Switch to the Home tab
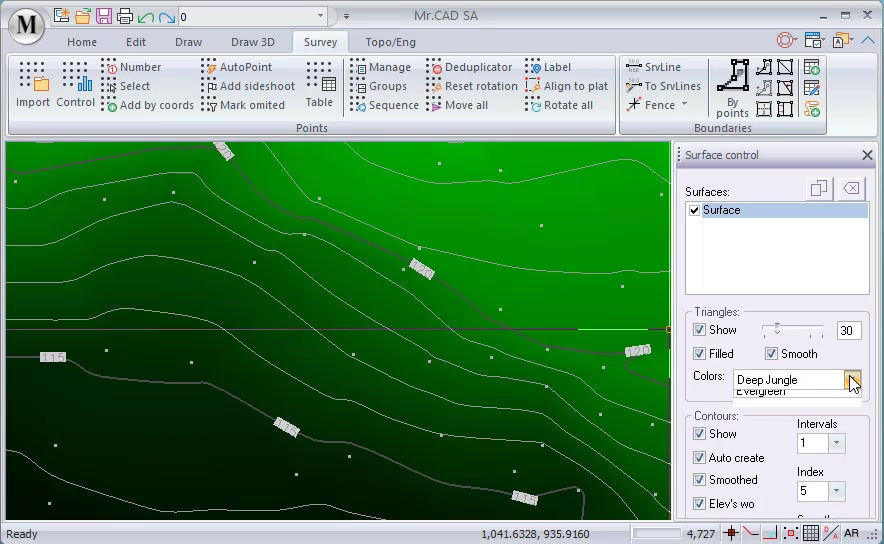 coord(82,42)
